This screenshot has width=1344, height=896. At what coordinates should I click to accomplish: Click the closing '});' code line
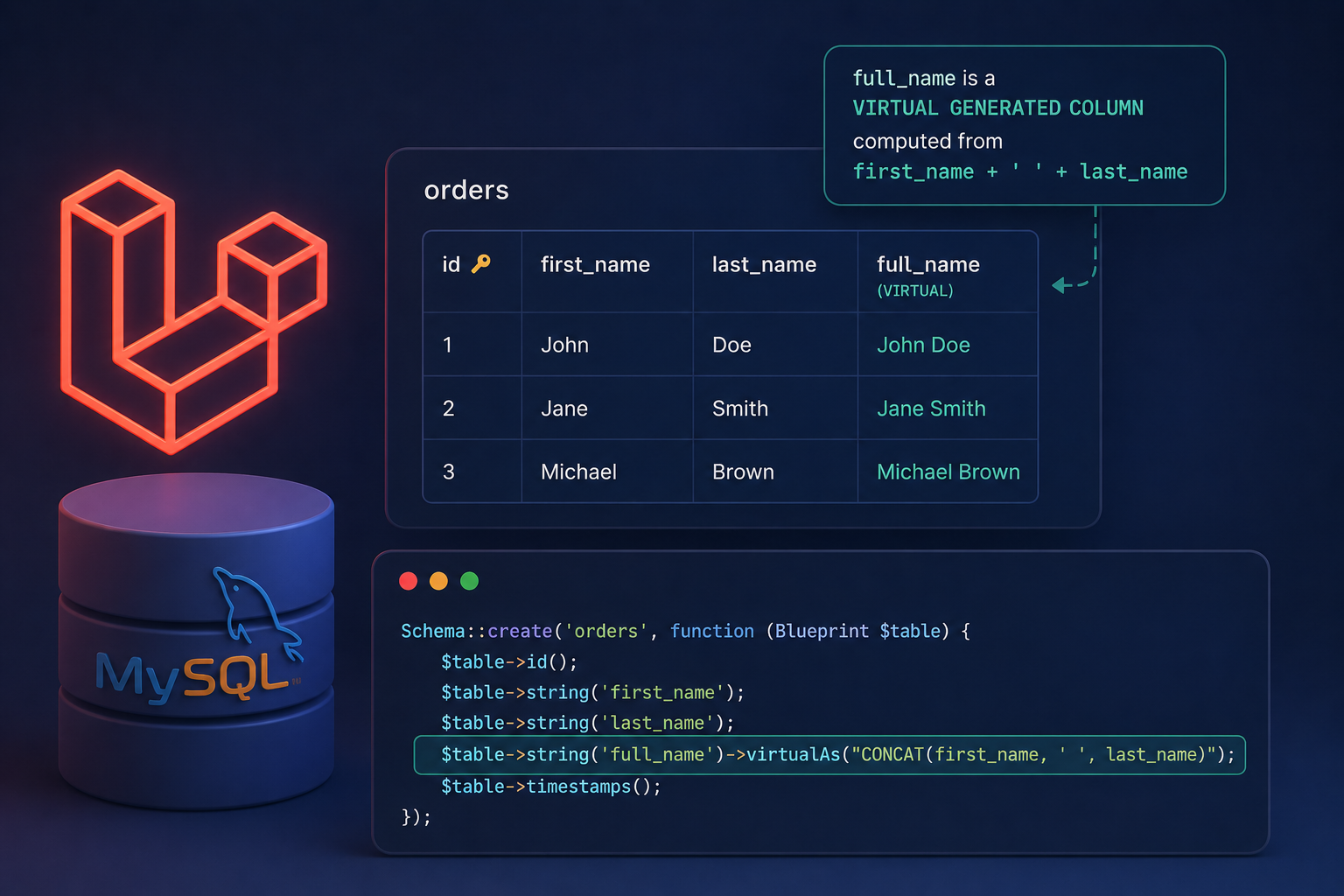coord(416,817)
